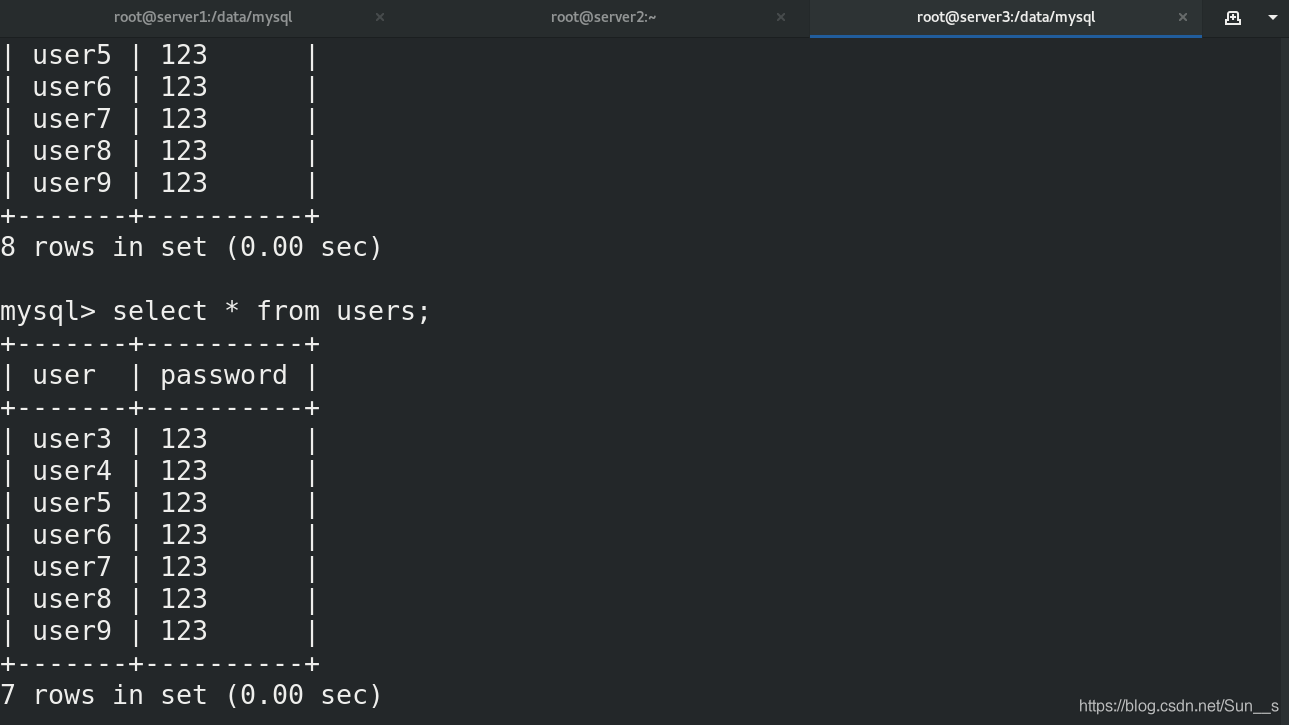The width and height of the screenshot is (1289, 725).
Task: Open the new terminal tab icon
Action: (1233, 17)
